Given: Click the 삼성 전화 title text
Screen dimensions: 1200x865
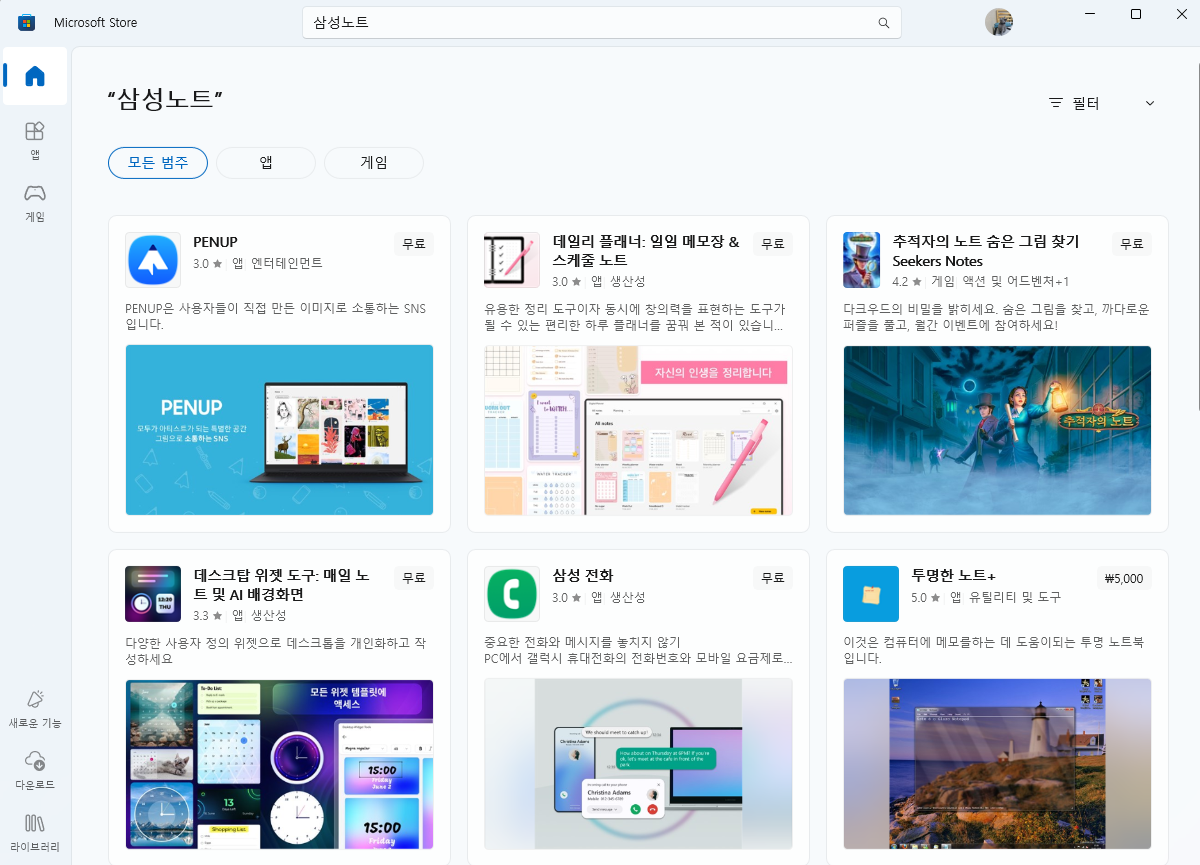Looking at the screenshot, I should (x=583, y=576).
